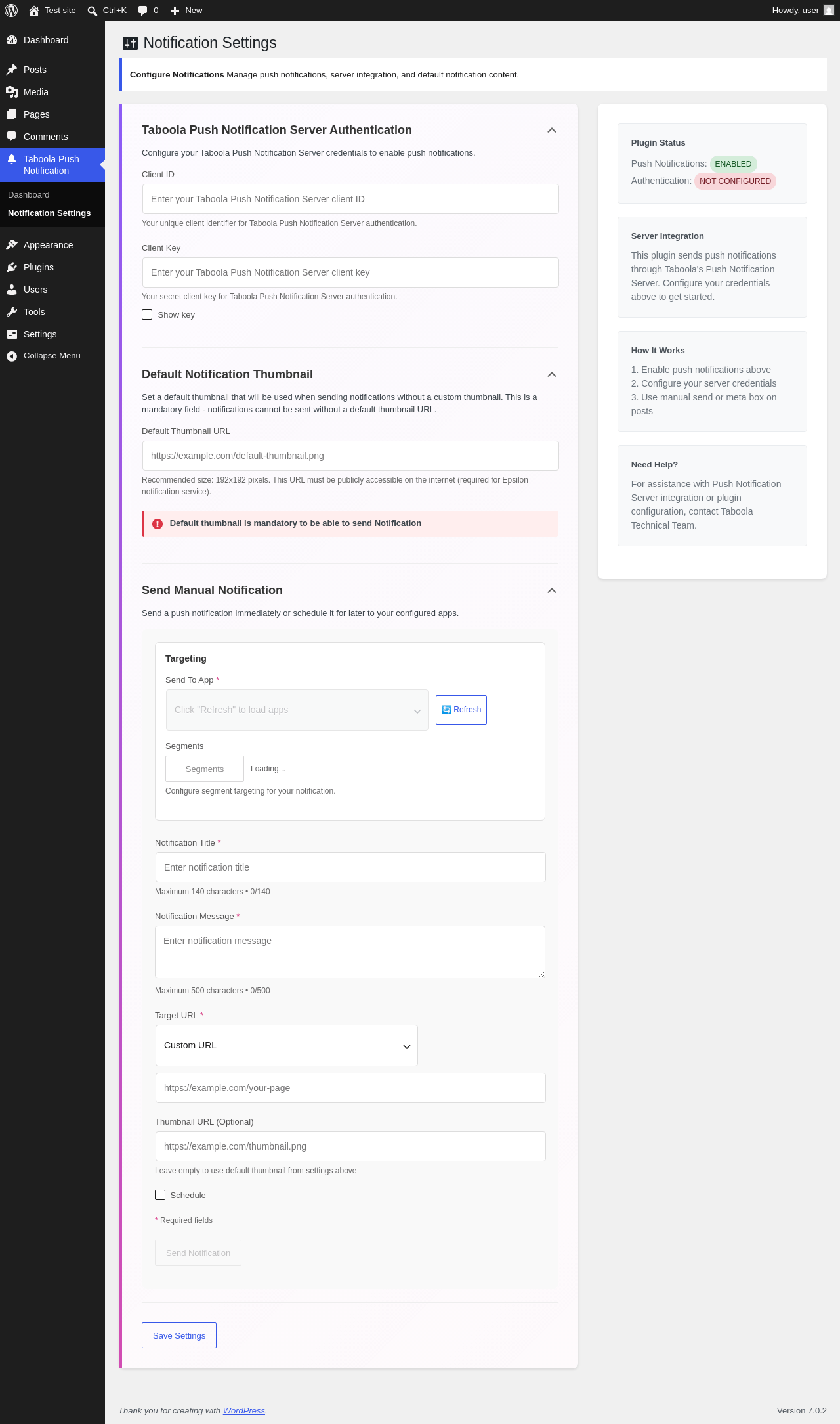
Task: Click Collapse Menu in sidebar
Action: (52, 356)
